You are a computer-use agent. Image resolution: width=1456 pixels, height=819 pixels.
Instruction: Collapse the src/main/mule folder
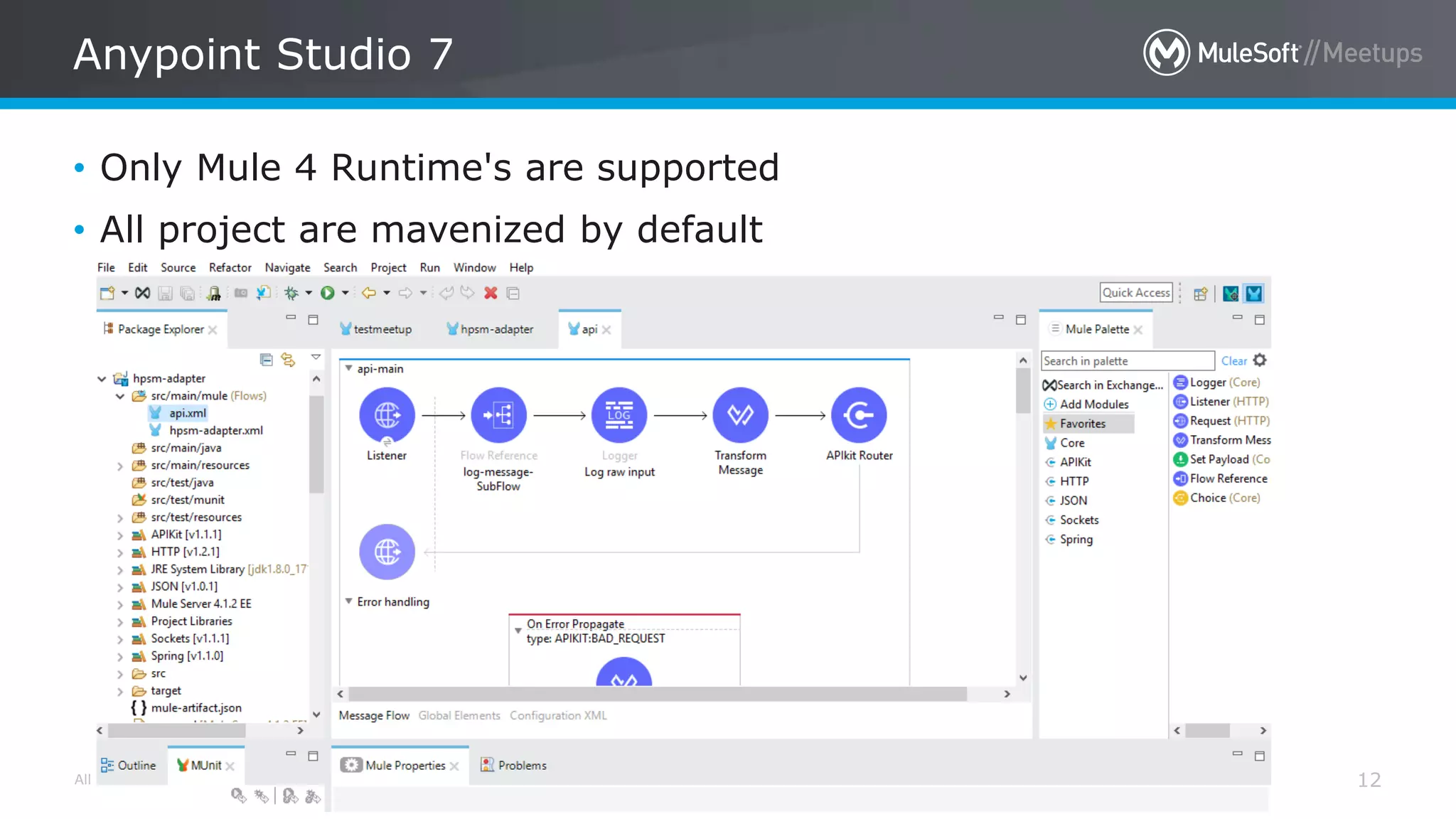120,396
